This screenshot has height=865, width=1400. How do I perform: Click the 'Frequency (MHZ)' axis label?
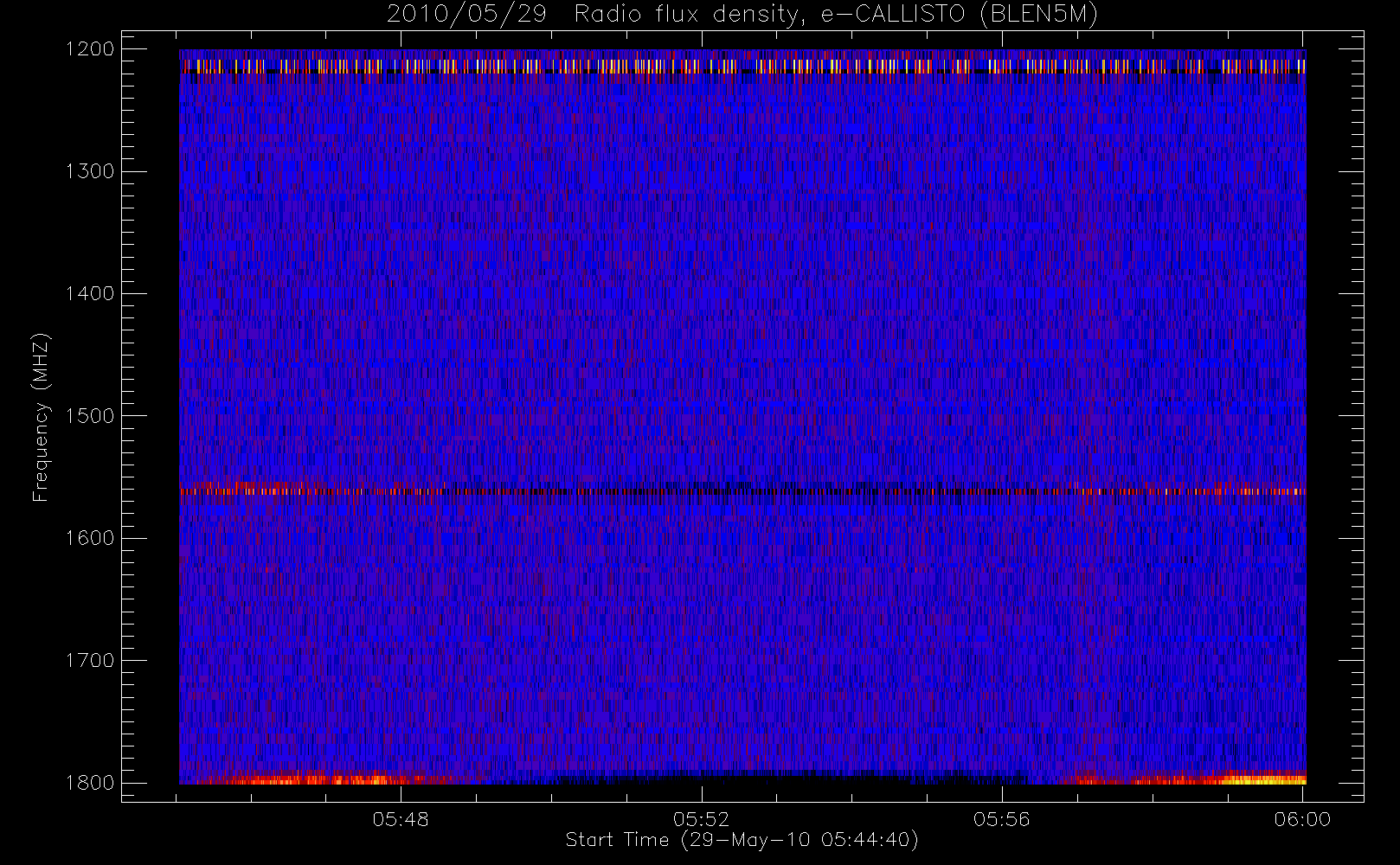pyautogui.click(x=41, y=417)
